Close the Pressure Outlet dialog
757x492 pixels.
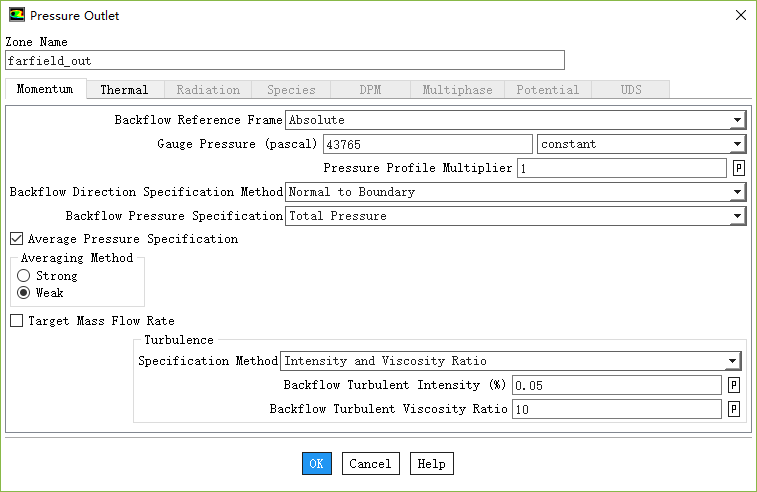740,15
